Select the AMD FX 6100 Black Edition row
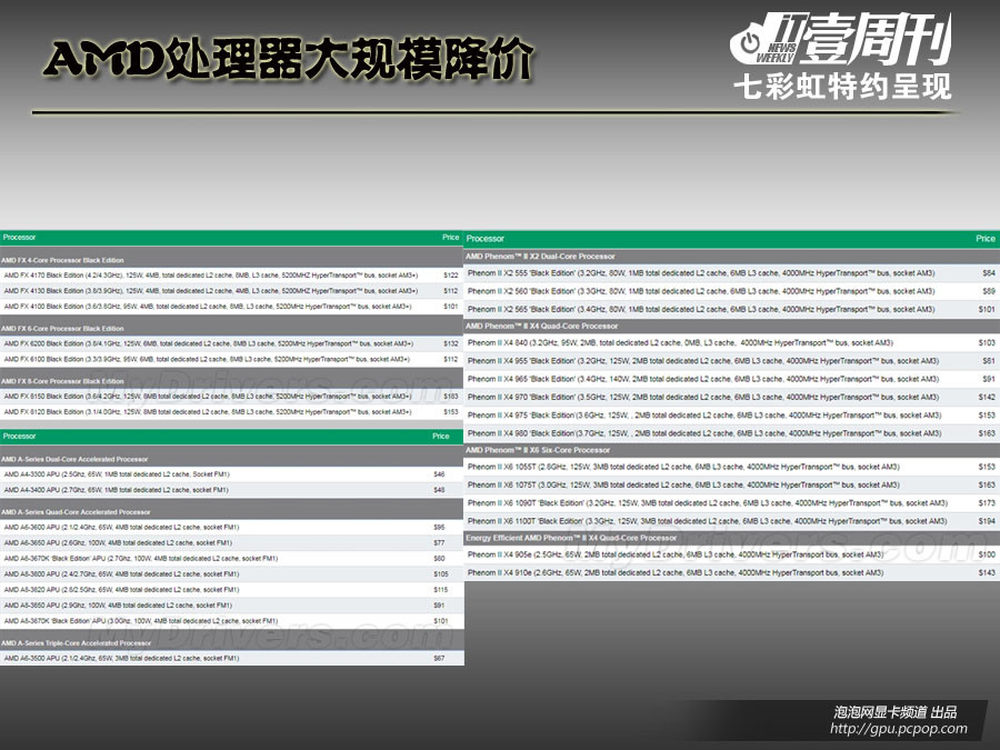The width and height of the screenshot is (1000, 750). 232,360
